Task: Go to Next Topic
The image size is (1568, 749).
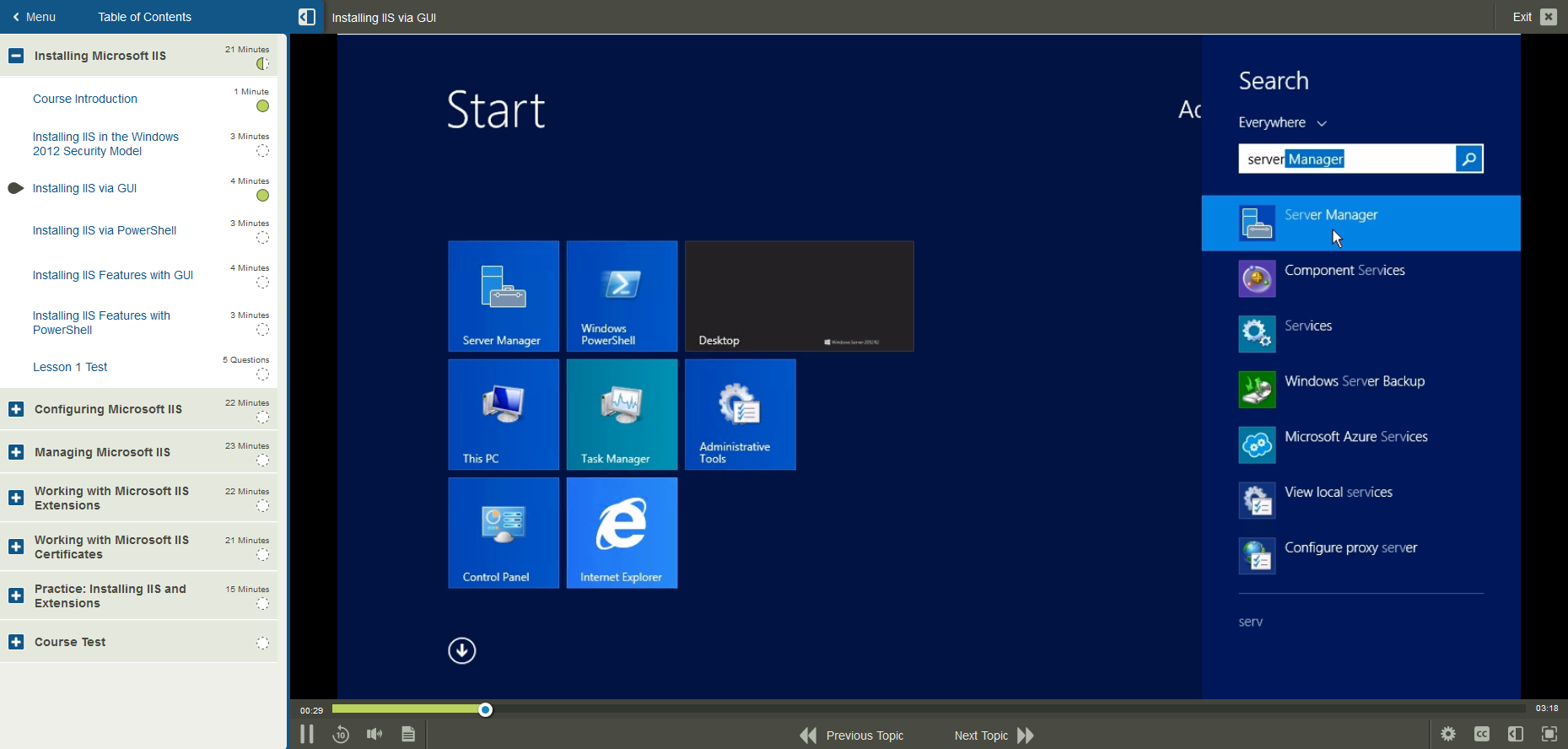Action: pyautogui.click(x=994, y=736)
